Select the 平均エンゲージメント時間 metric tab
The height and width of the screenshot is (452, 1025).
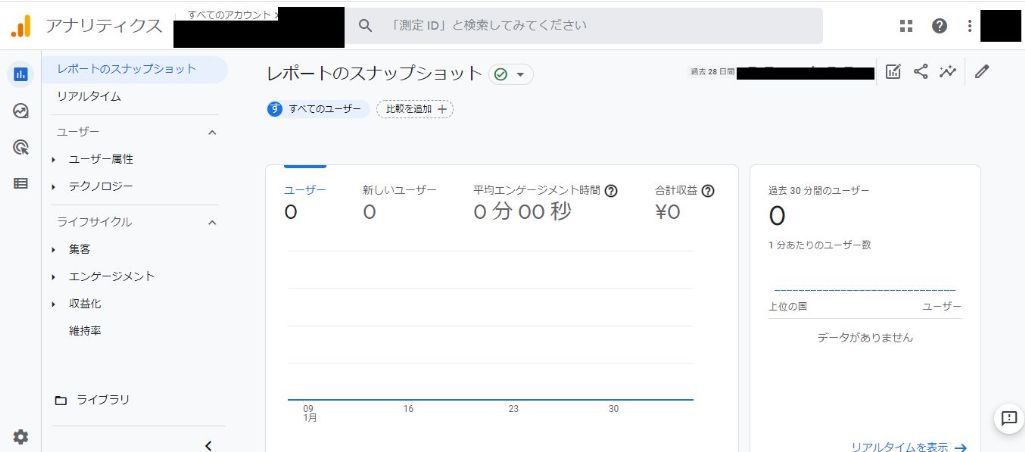click(545, 203)
